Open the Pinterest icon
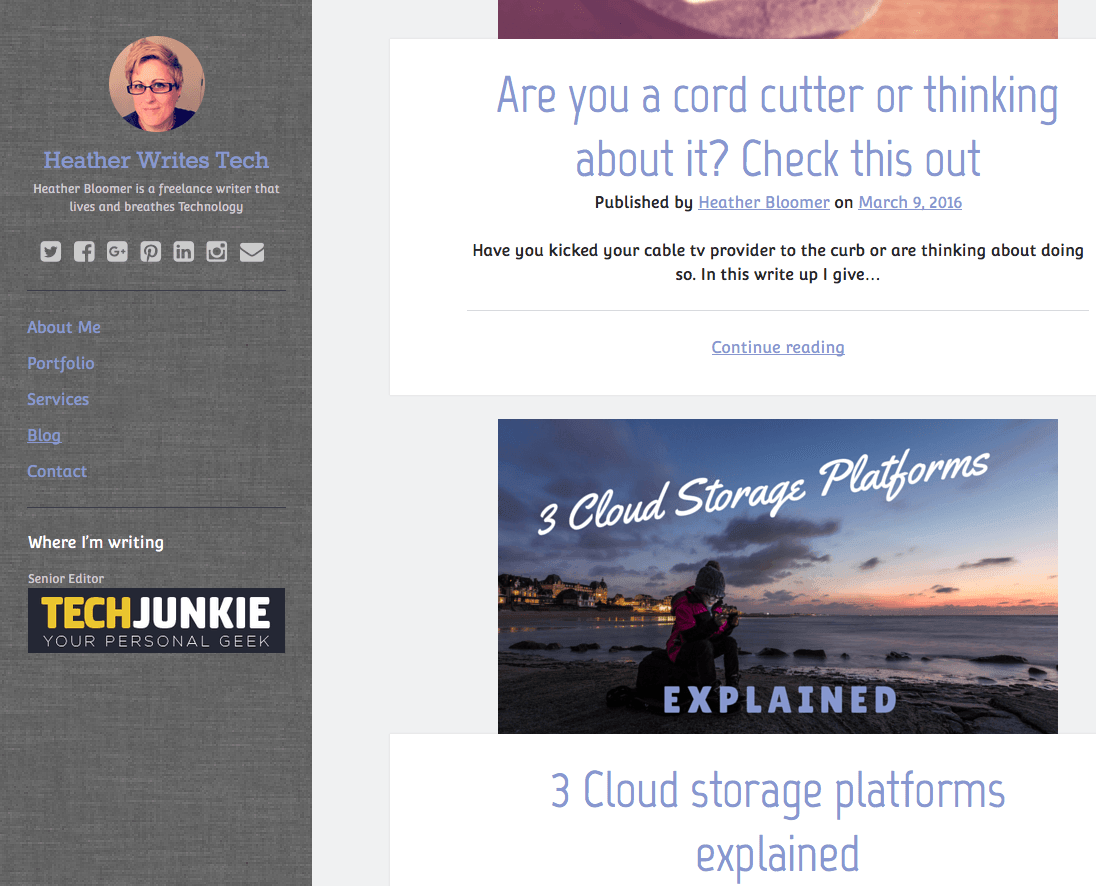 tap(150, 252)
